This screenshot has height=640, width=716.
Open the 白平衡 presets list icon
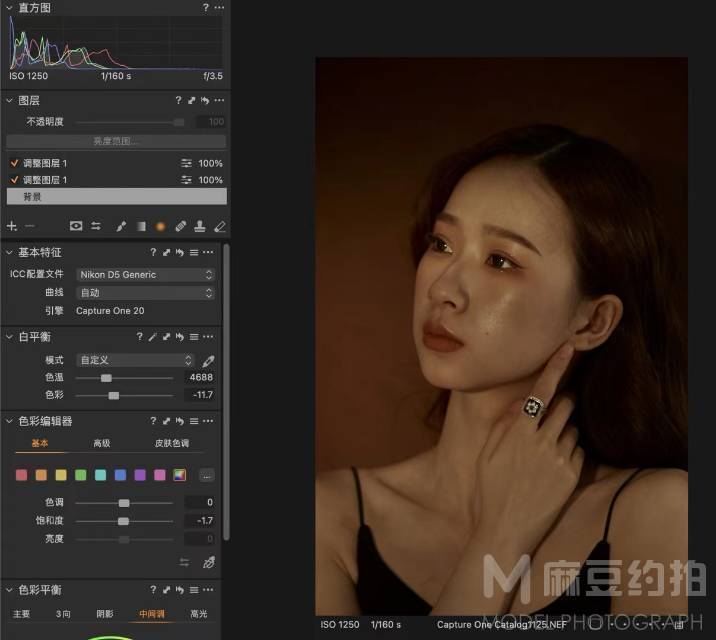(194, 337)
